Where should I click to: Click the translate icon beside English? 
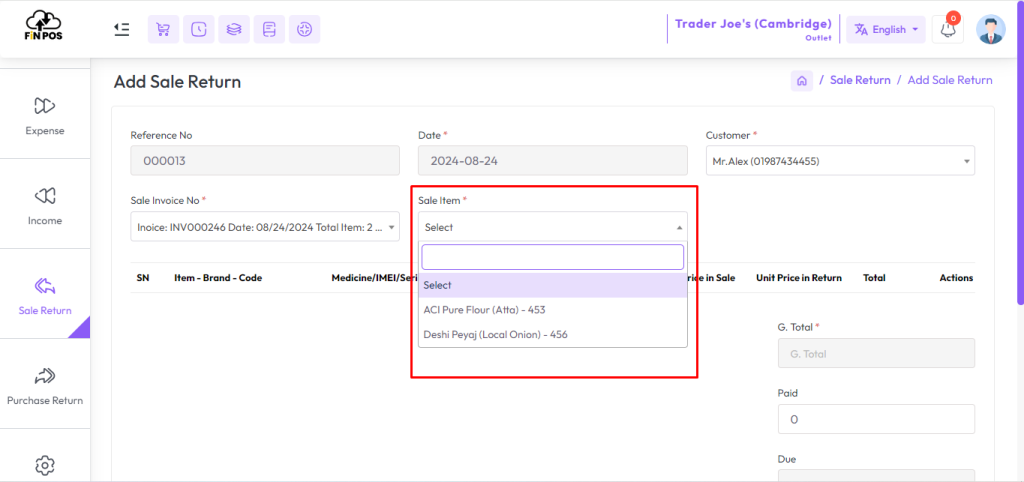click(x=861, y=29)
